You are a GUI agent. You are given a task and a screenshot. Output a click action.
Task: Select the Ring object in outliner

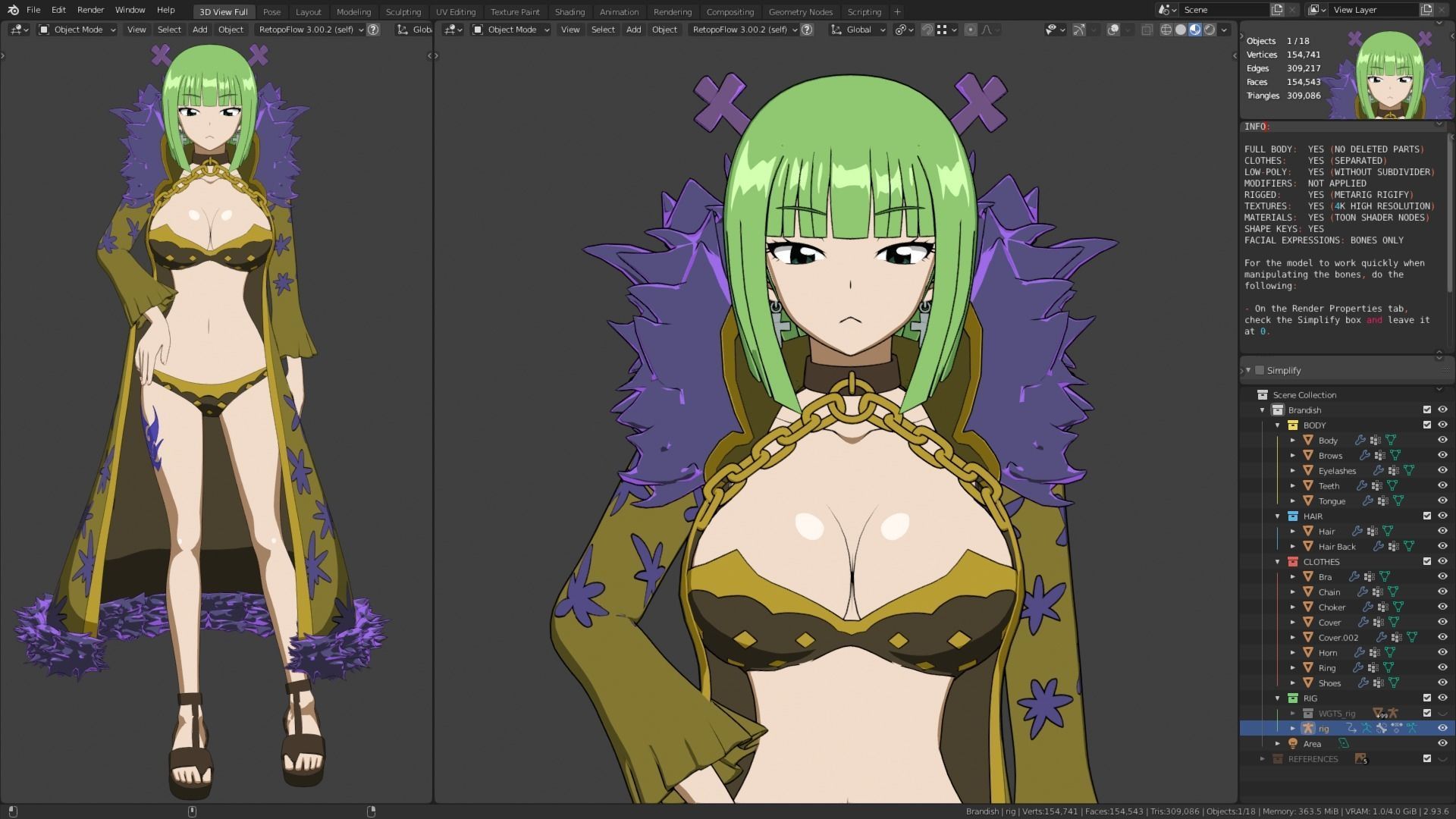pyautogui.click(x=1327, y=667)
